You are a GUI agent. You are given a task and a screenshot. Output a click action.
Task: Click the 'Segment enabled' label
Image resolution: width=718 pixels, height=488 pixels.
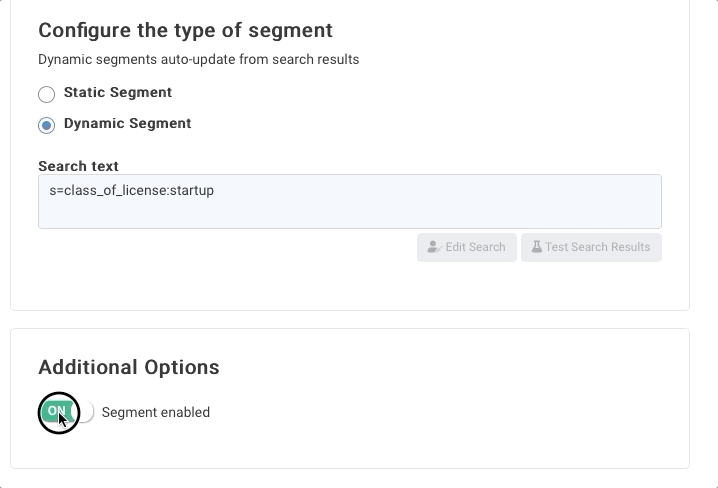(x=156, y=412)
